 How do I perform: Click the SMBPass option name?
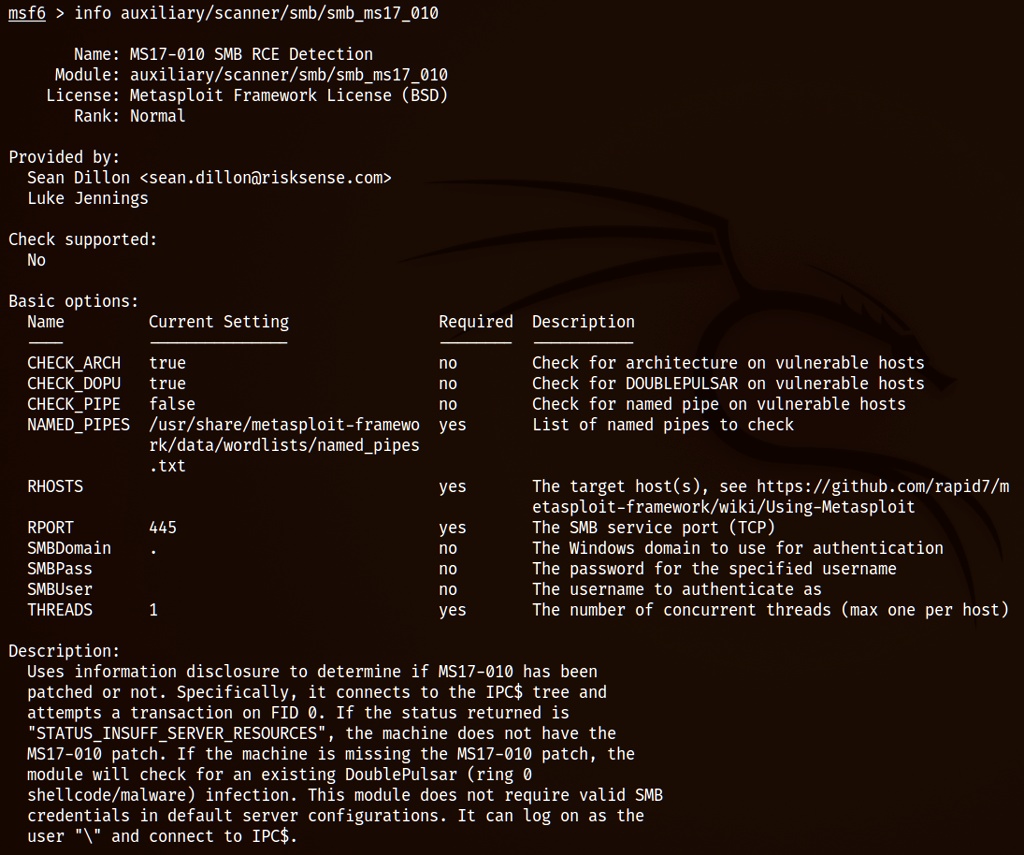point(59,569)
